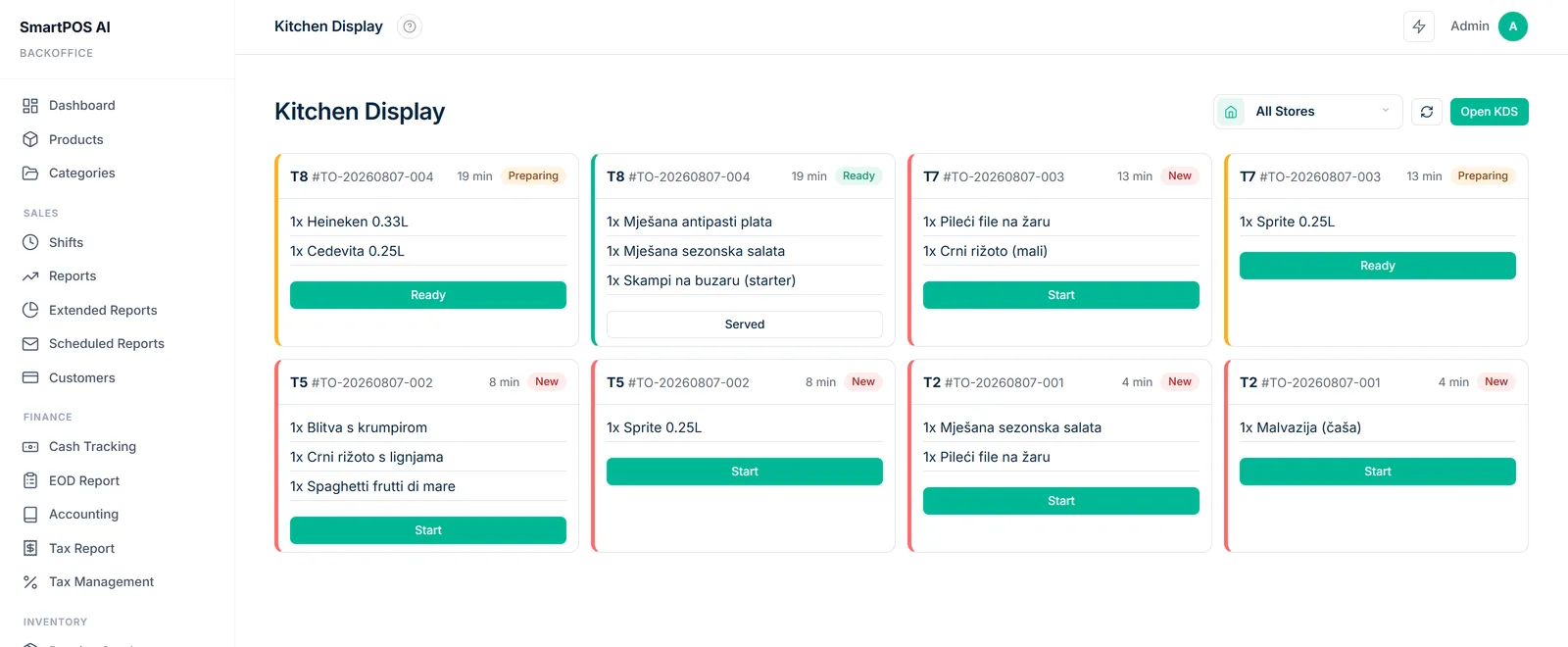The height and width of the screenshot is (647, 1568).
Task: Expand the All Stores dropdown
Action: (x=1308, y=112)
